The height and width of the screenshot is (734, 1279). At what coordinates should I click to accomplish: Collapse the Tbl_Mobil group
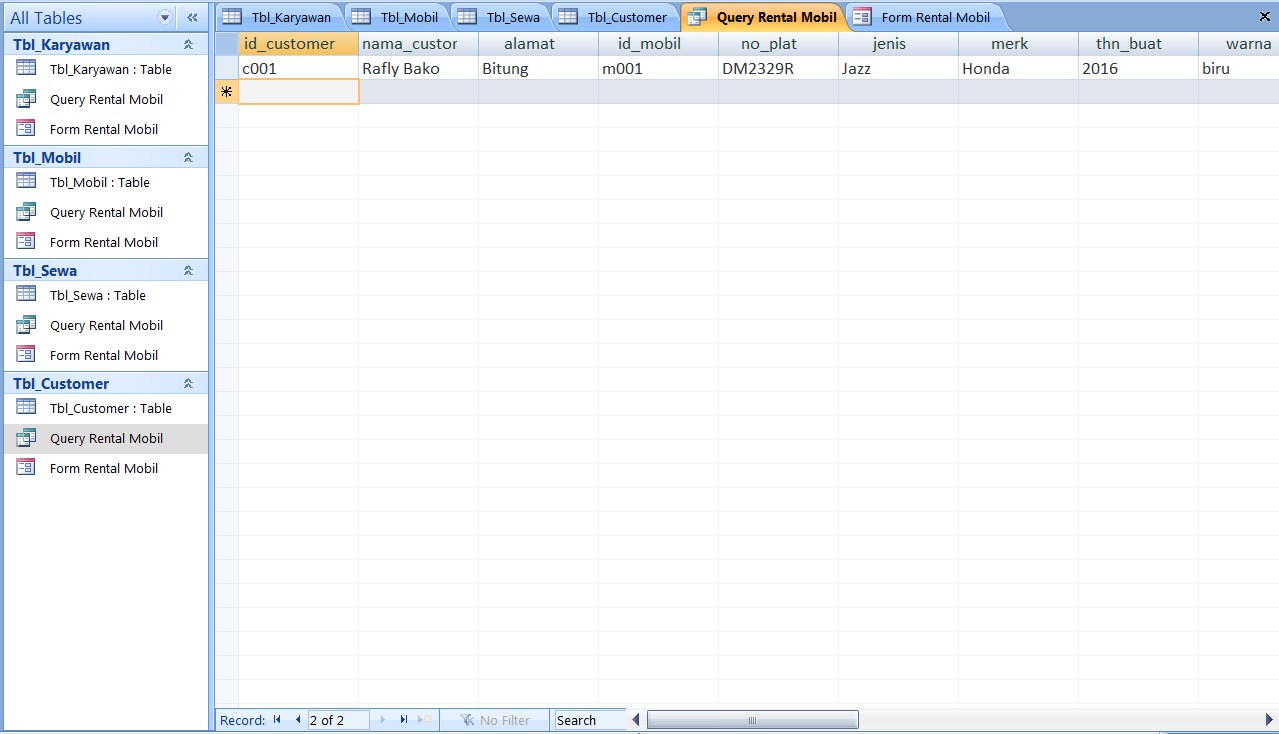pos(186,157)
